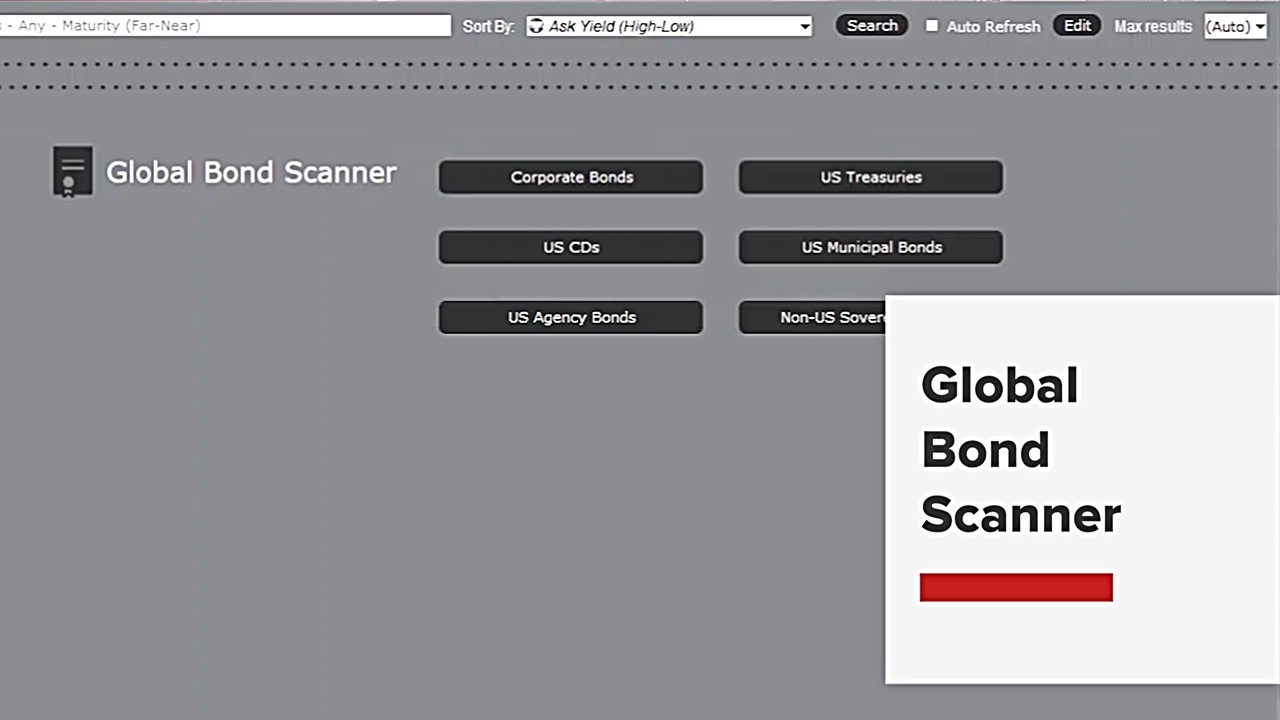Click the Auto Refresh label text

point(993,27)
